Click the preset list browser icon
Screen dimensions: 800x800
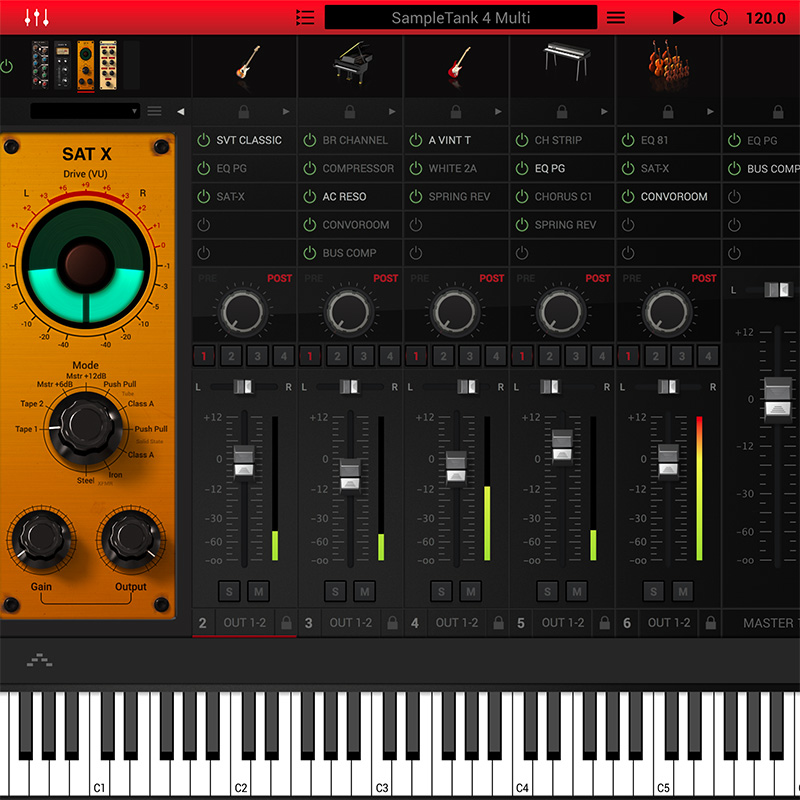tap(305, 18)
